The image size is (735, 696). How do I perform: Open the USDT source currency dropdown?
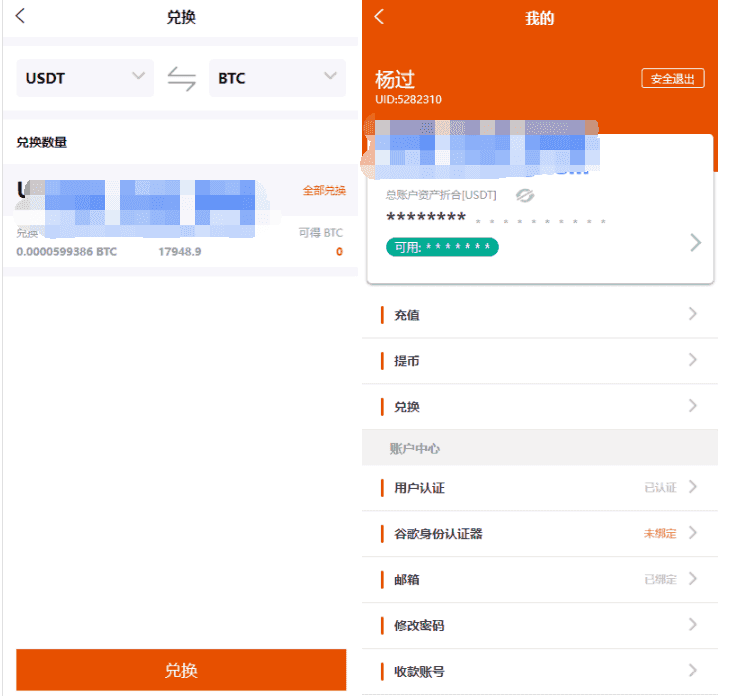[x=85, y=78]
